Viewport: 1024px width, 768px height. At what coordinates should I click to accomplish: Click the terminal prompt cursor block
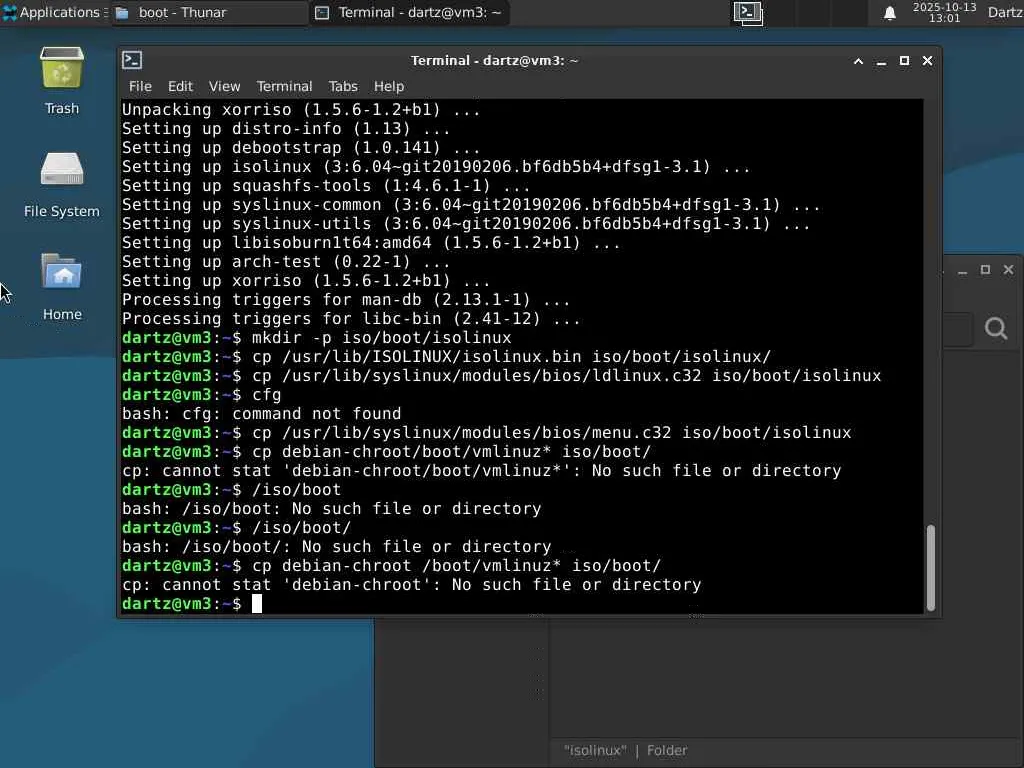[x=257, y=603]
